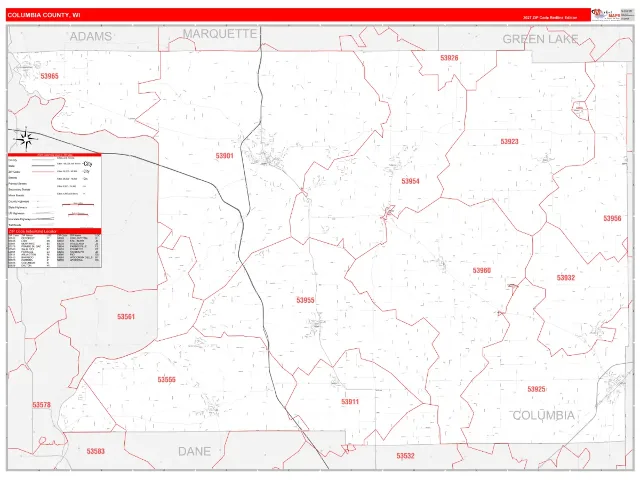Click ZIP code 53926 label
640x480 pixels.
pyautogui.click(x=449, y=58)
